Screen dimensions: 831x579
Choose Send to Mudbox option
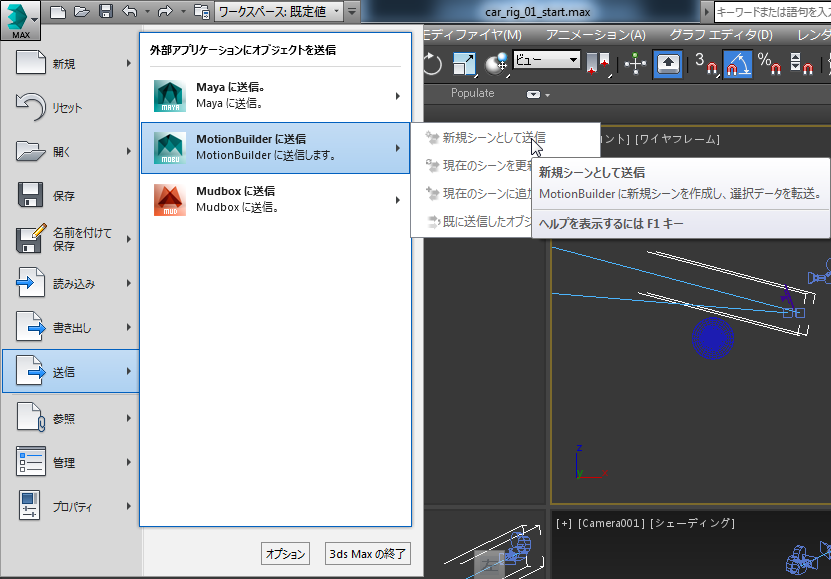click(x=275, y=200)
